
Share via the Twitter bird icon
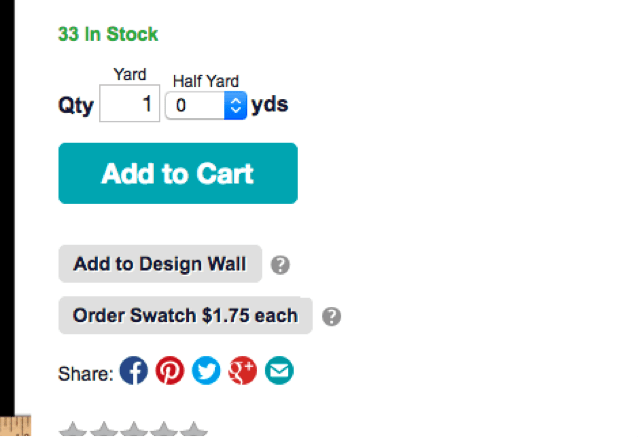206,370
